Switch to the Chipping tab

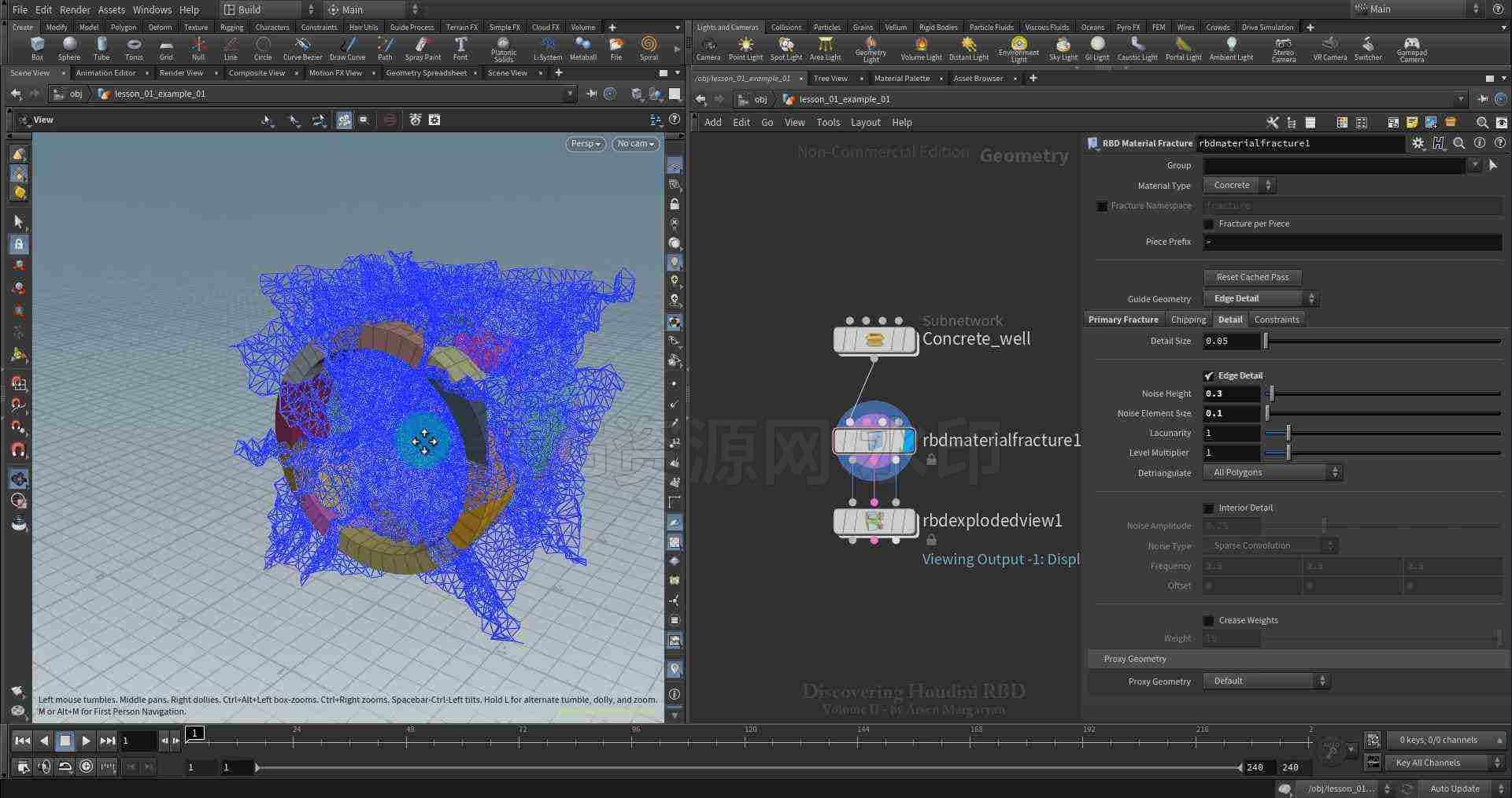pos(1188,320)
